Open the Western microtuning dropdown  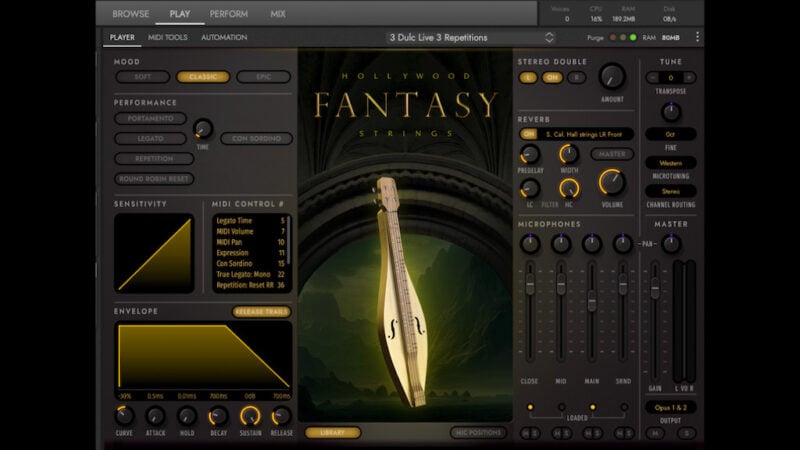(671, 162)
